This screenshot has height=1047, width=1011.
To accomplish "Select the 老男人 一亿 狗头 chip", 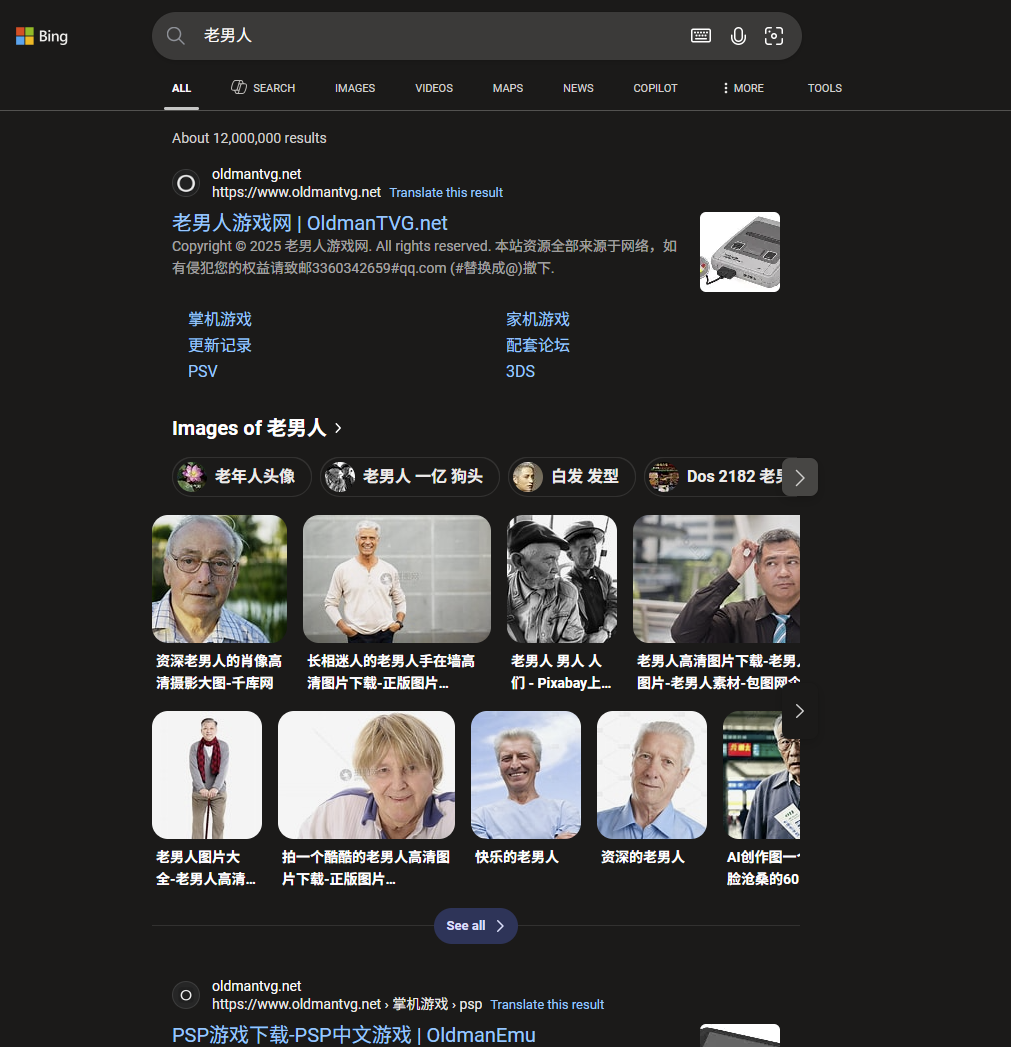I will point(409,477).
